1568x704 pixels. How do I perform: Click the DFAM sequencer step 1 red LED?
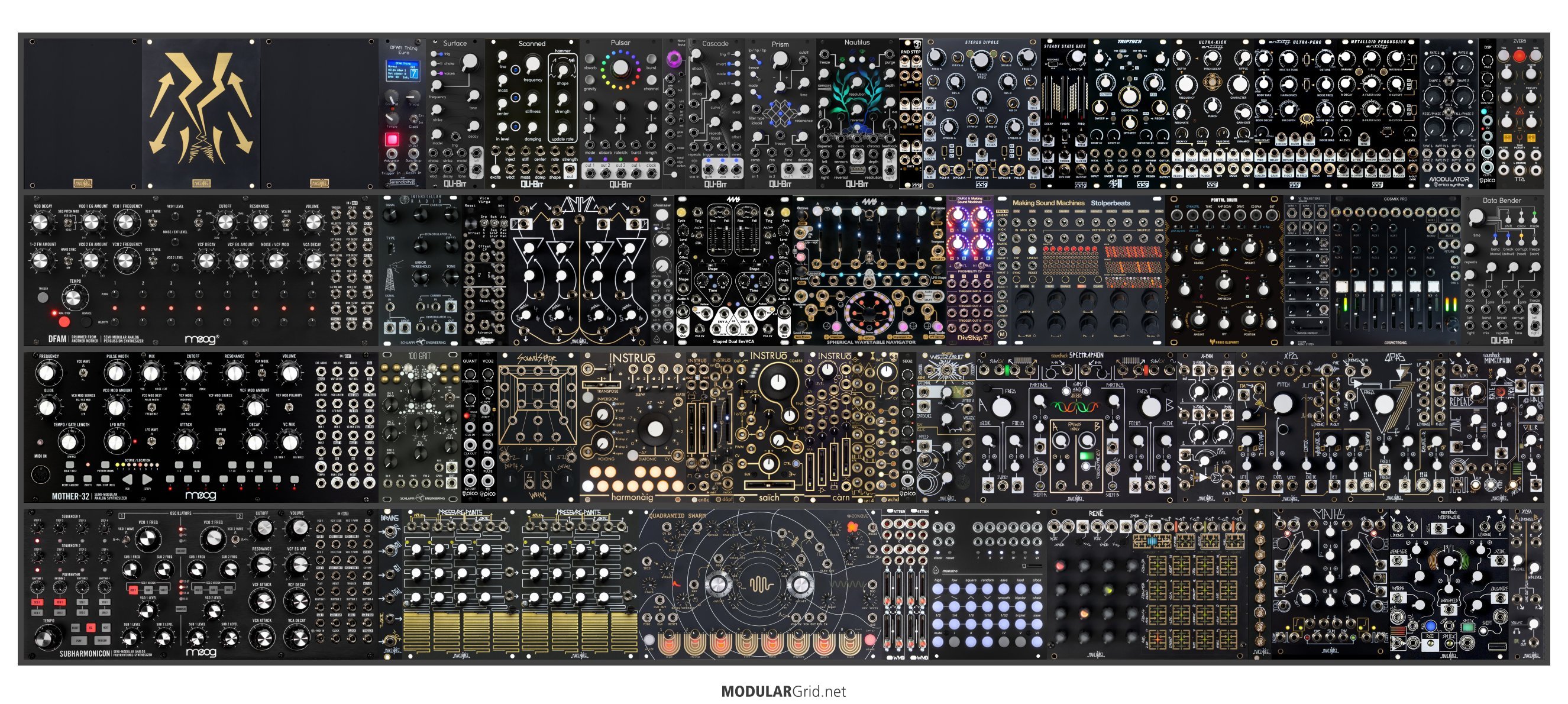pos(115,308)
